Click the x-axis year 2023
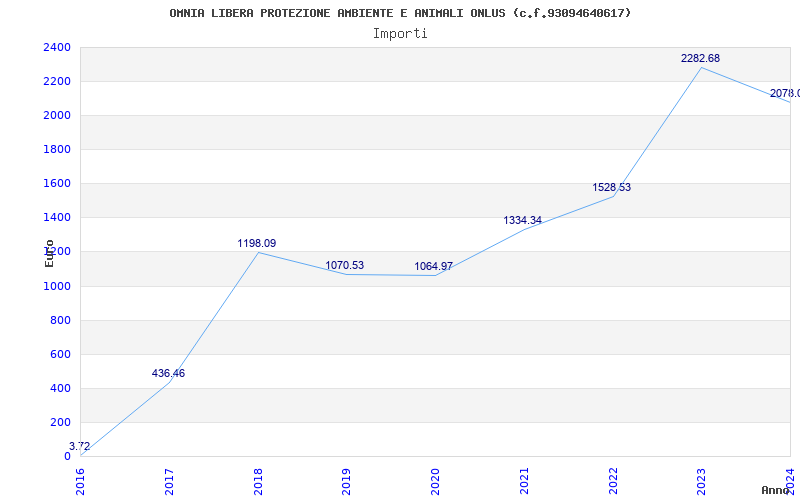The width and height of the screenshot is (800, 500). click(702, 481)
